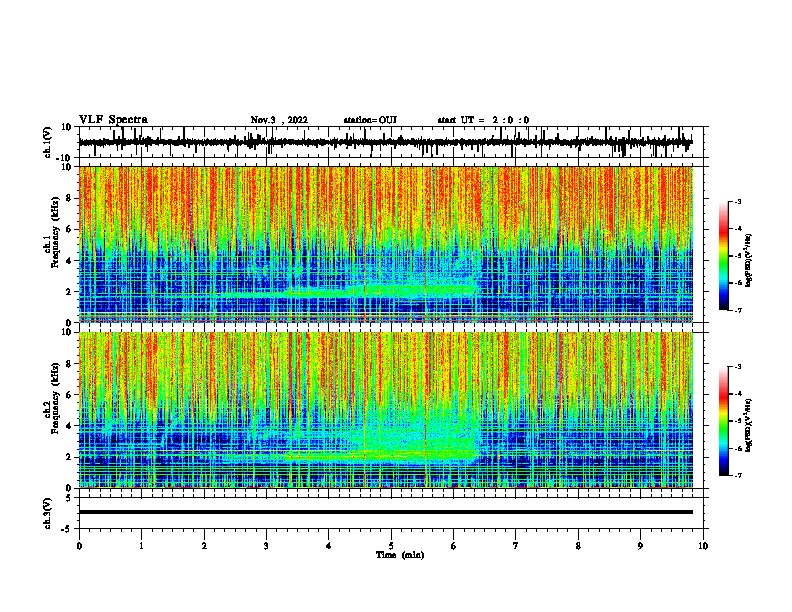The width and height of the screenshot is (792, 612).
Task: Click inside the ch.2 spectrogram panel
Action: point(385,410)
